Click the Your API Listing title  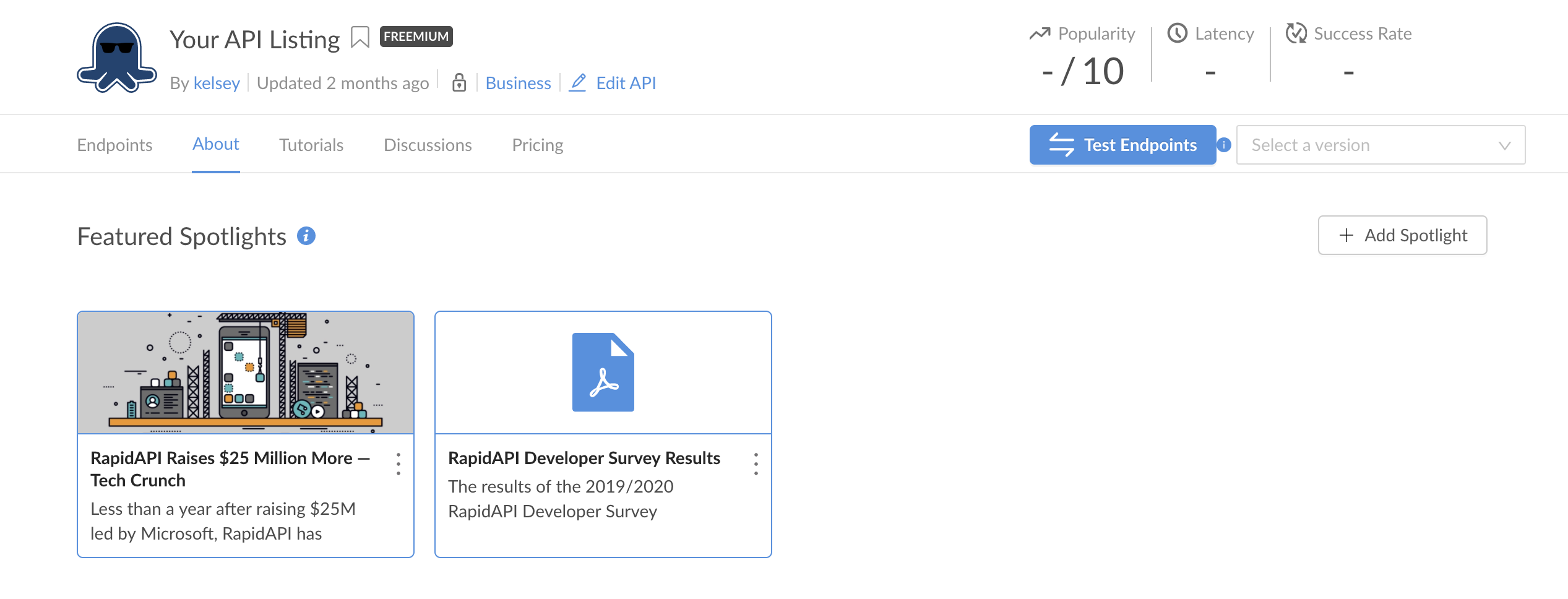point(255,40)
